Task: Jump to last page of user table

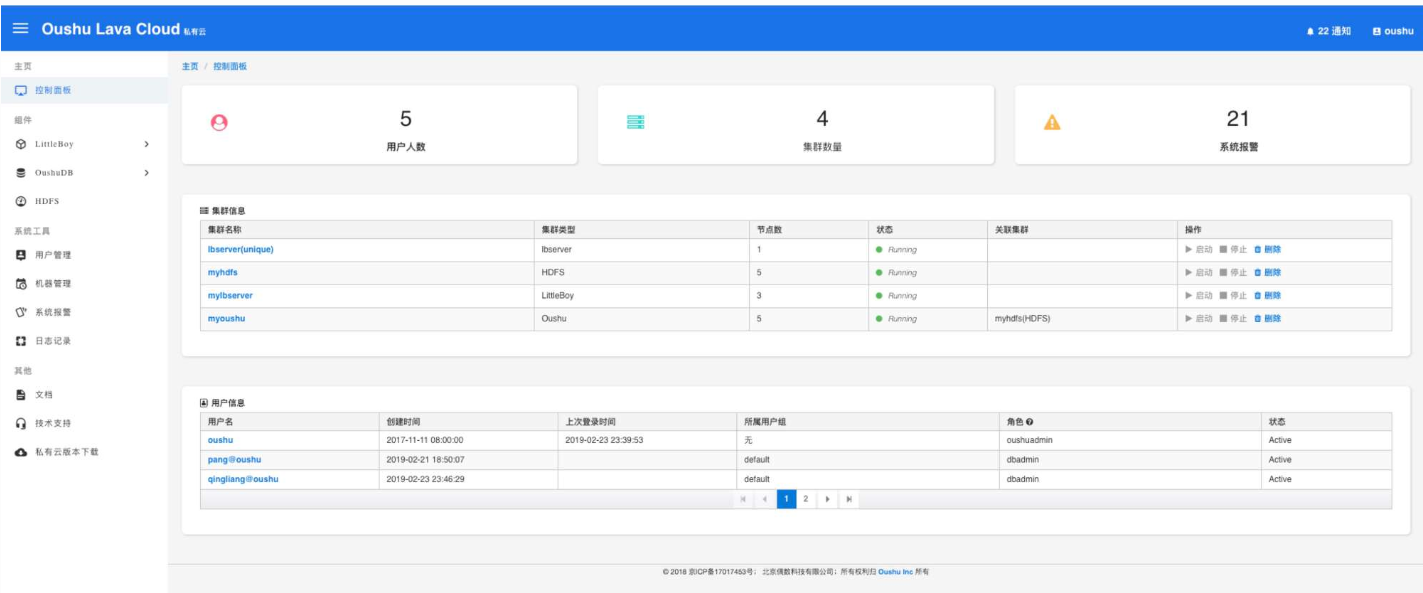Action: pyautogui.click(x=849, y=498)
